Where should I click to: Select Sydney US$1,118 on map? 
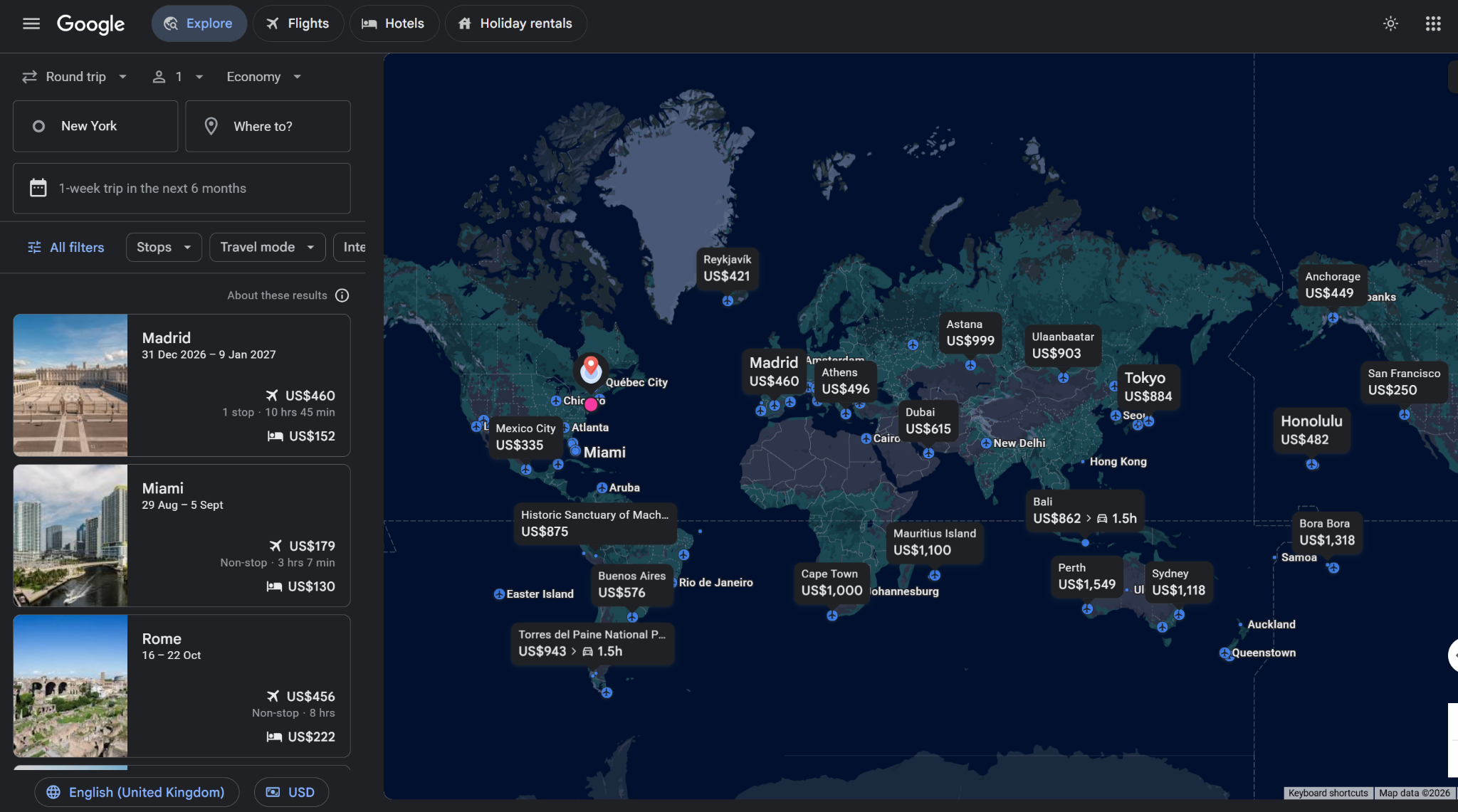(x=1178, y=582)
